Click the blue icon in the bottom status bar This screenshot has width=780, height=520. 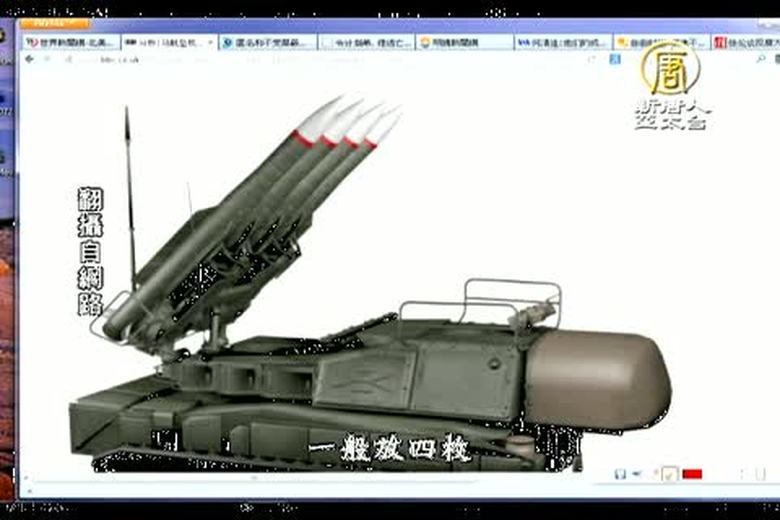(x=620, y=474)
